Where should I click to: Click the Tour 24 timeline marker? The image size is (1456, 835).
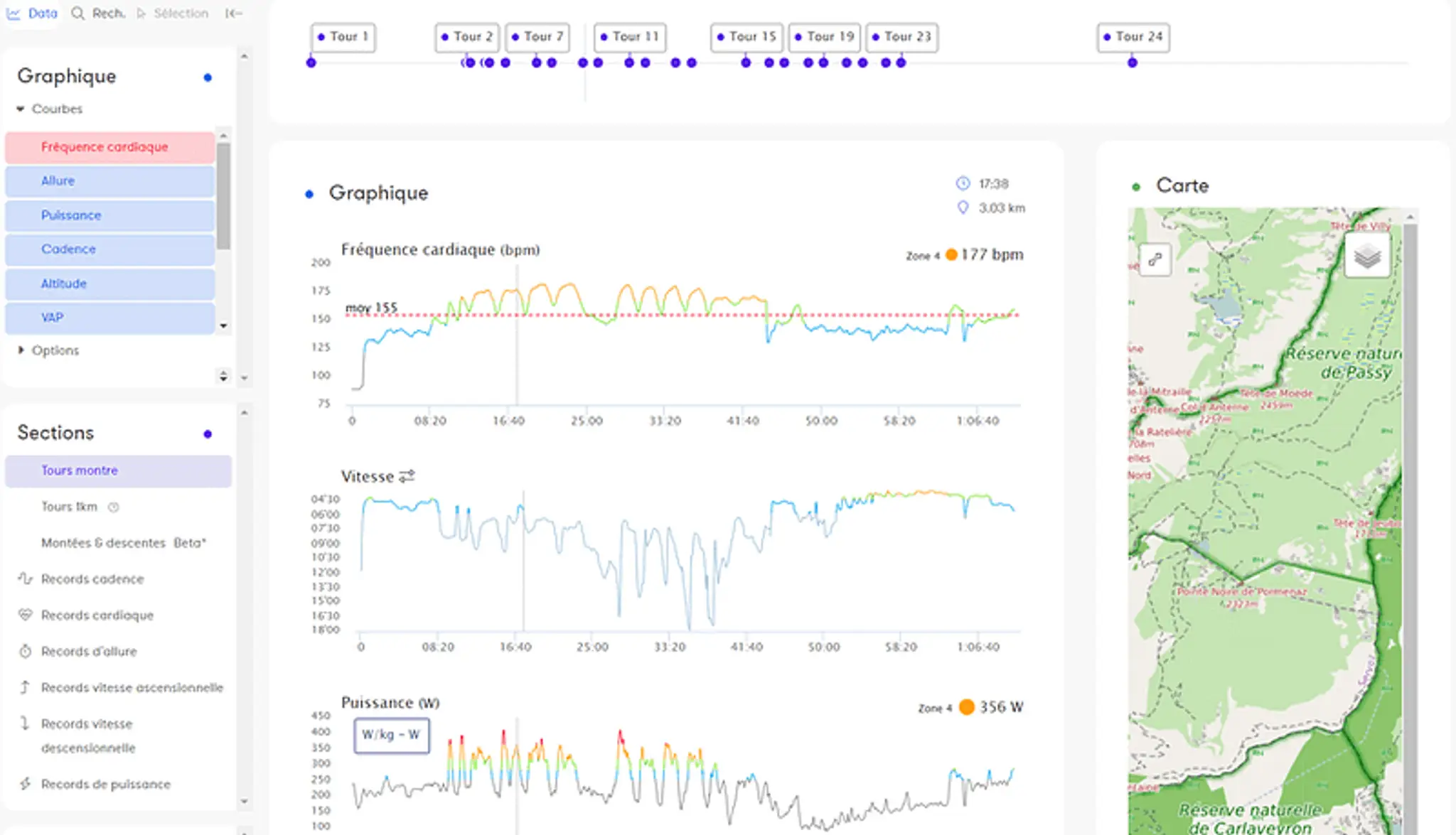1133,37
